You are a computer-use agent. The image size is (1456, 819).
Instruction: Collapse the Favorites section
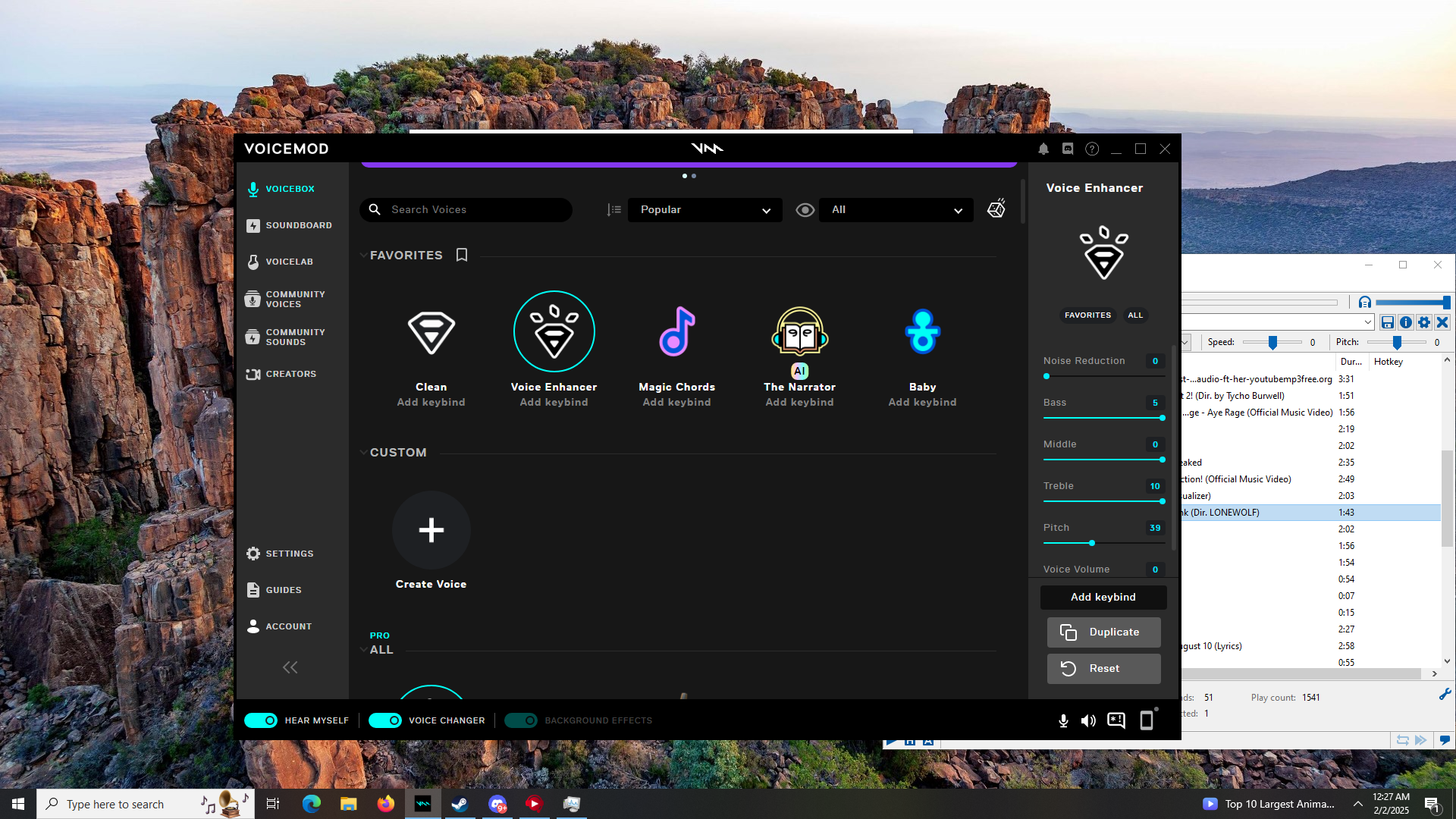363,256
